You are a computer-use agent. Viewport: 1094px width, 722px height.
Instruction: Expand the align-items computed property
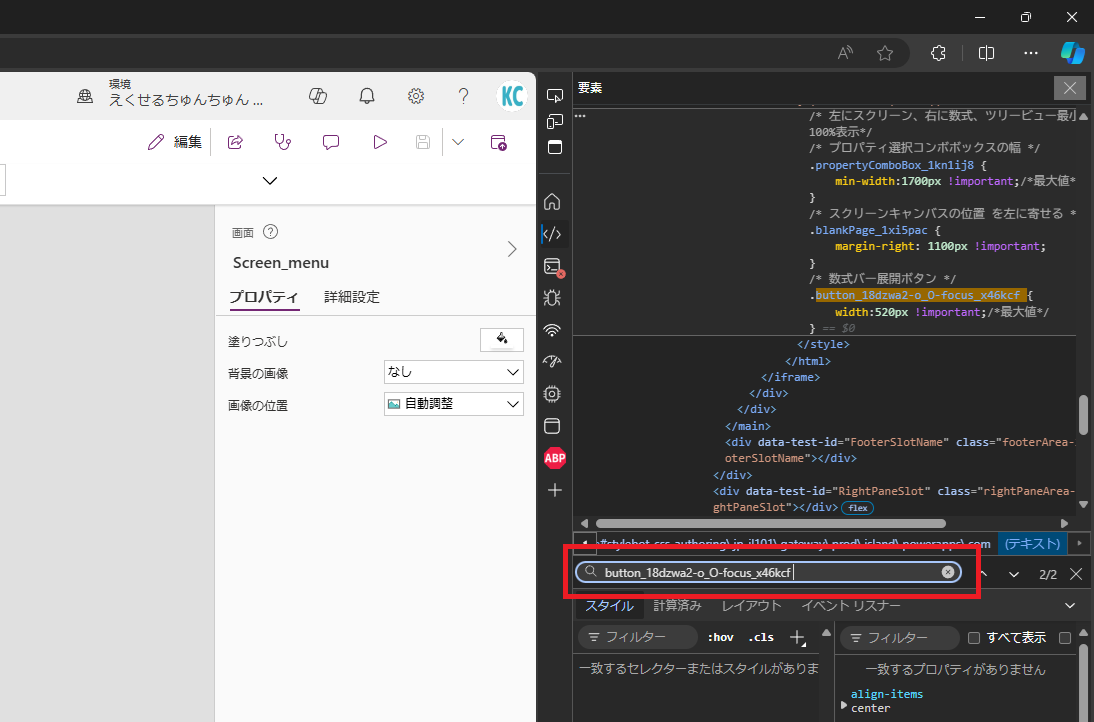coord(844,705)
